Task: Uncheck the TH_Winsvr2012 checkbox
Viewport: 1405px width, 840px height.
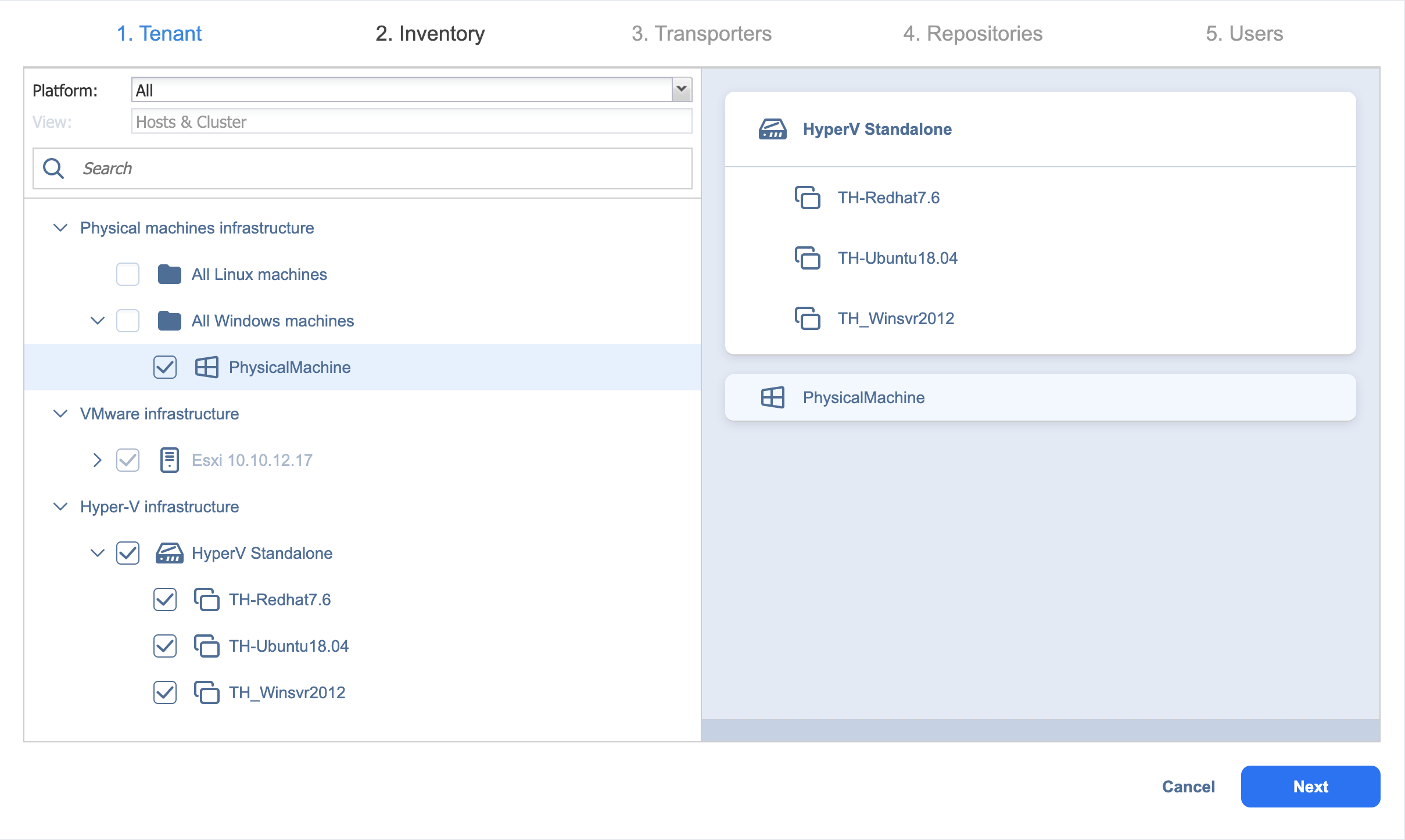Action: coord(165,692)
